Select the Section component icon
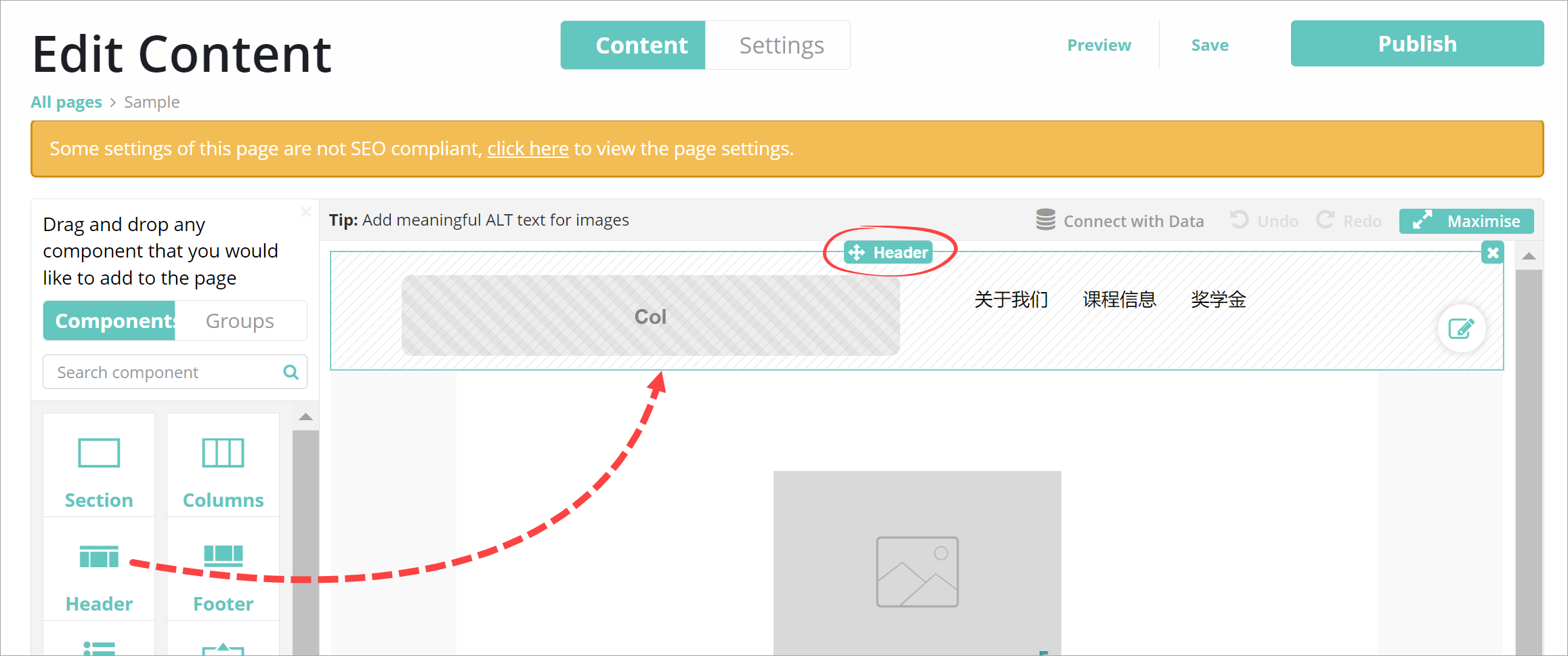 coord(99,453)
